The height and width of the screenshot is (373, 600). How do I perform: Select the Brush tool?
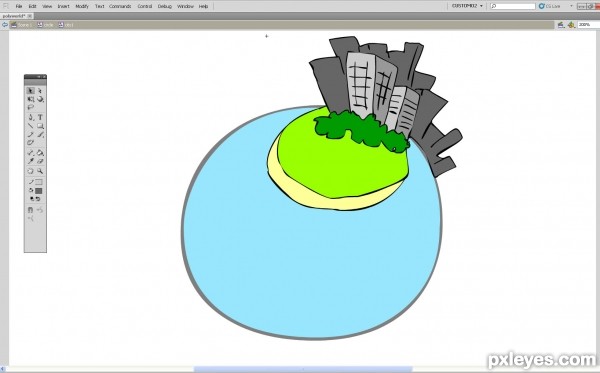coord(40,134)
